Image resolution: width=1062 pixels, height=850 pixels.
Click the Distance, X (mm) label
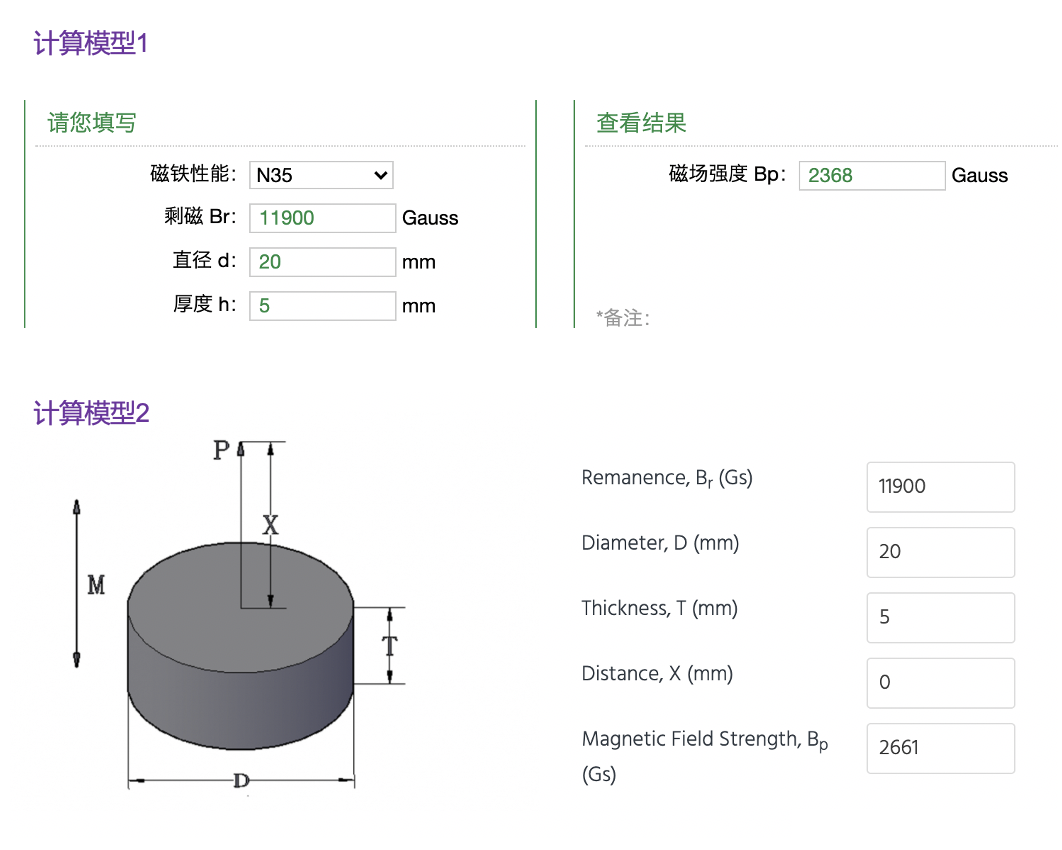click(x=658, y=674)
